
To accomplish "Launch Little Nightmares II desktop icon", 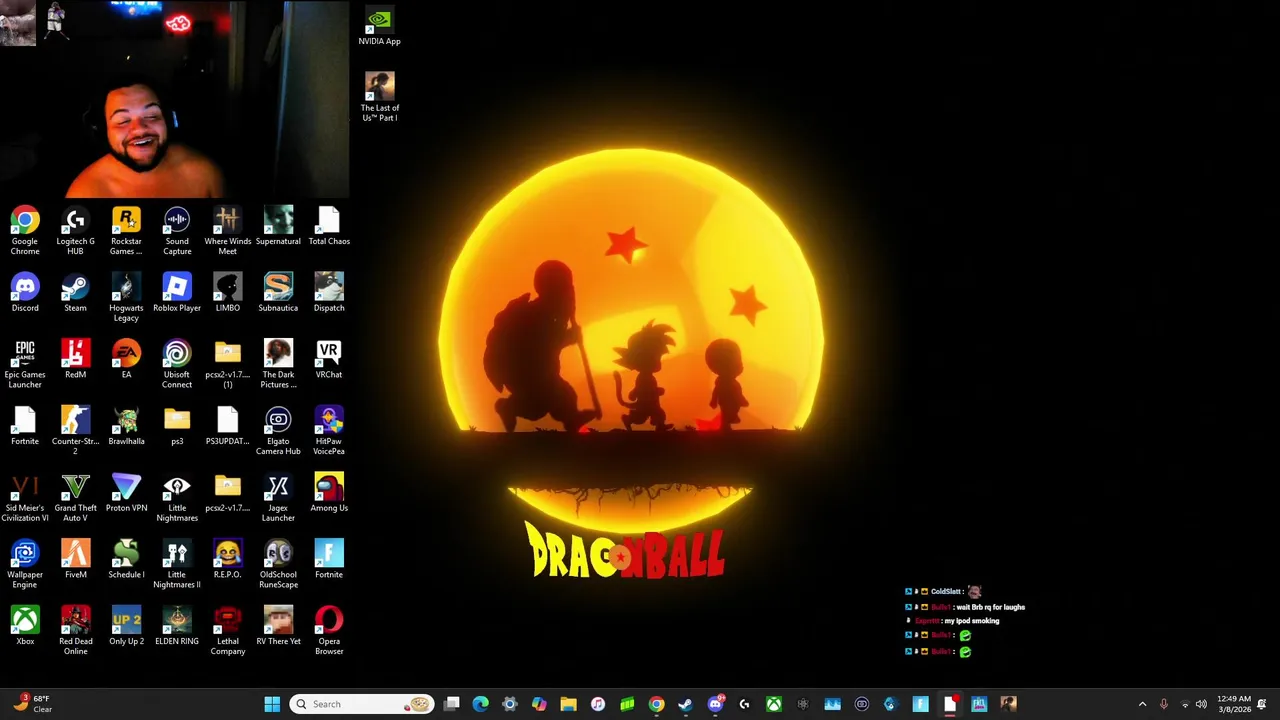I will pos(177,565).
